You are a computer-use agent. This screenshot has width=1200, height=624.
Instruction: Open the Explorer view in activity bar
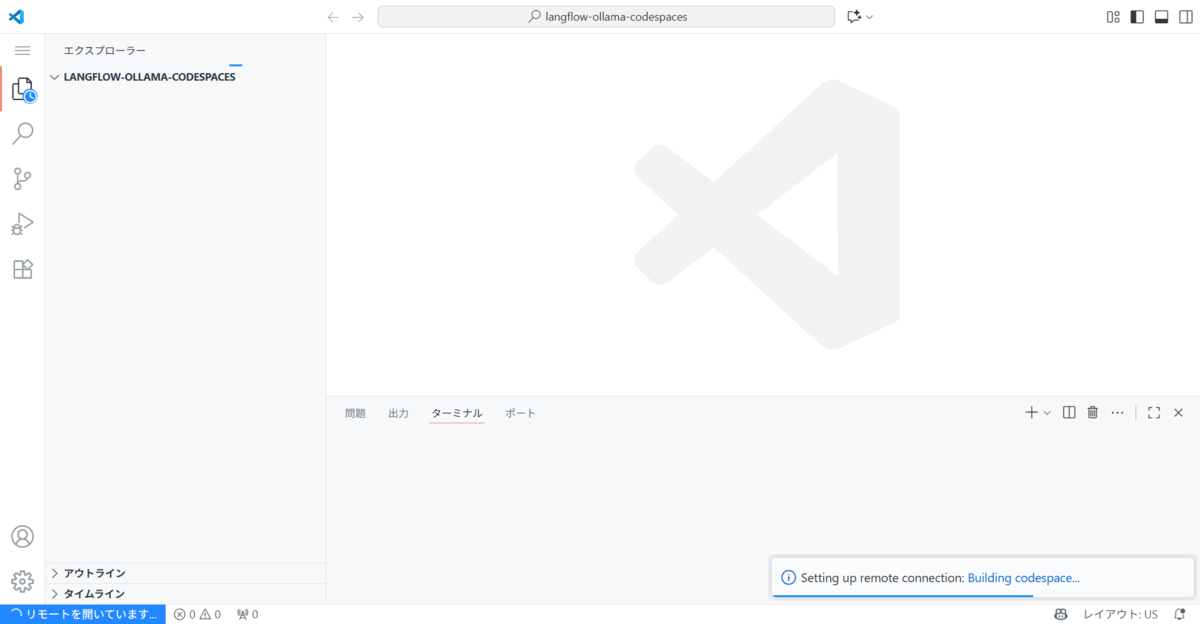(22, 89)
